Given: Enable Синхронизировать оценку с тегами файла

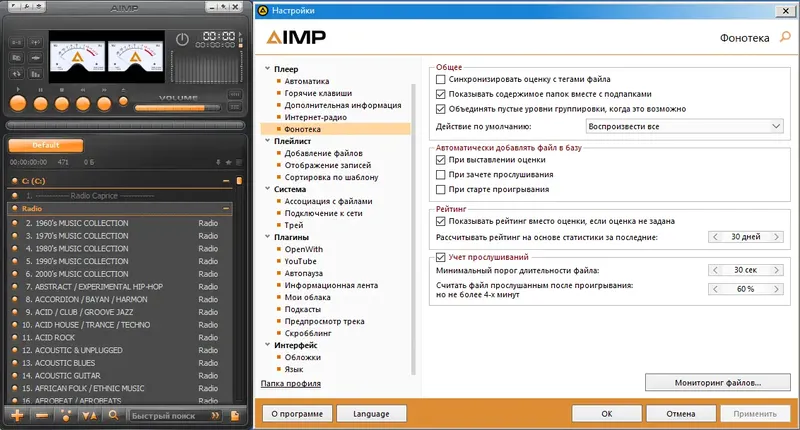Looking at the screenshot, I should tap(441, 79).
